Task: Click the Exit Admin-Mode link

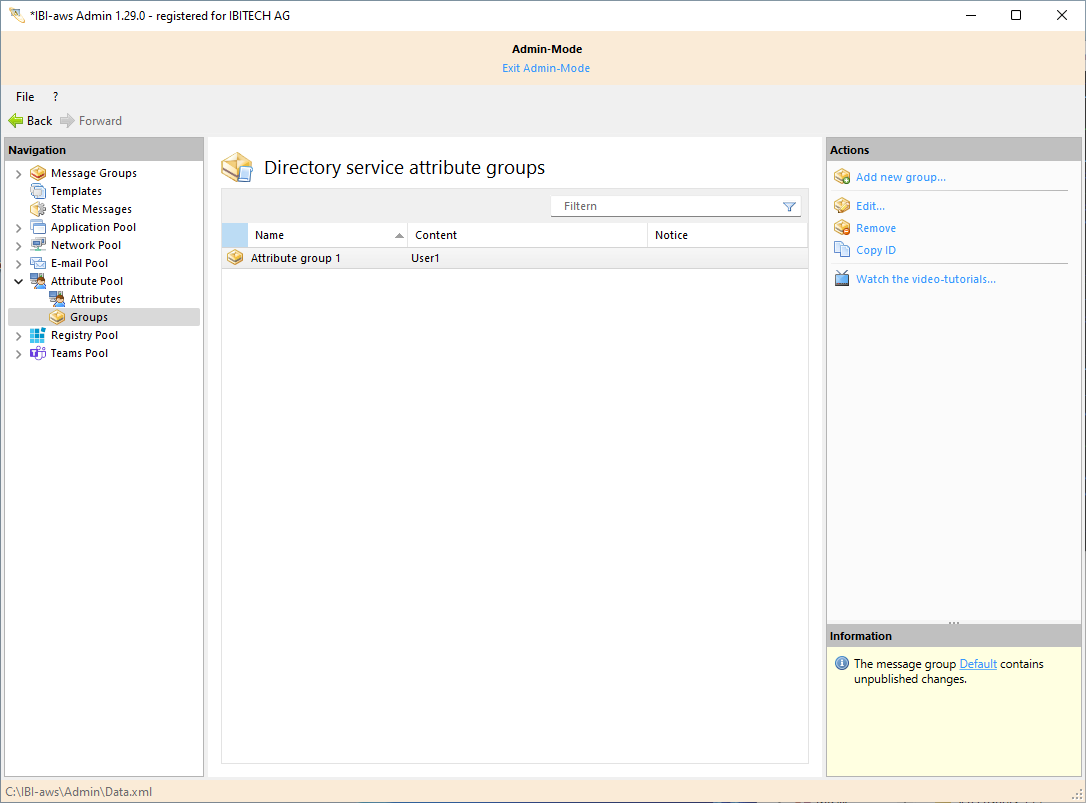Action: click(x=546, y=68)
